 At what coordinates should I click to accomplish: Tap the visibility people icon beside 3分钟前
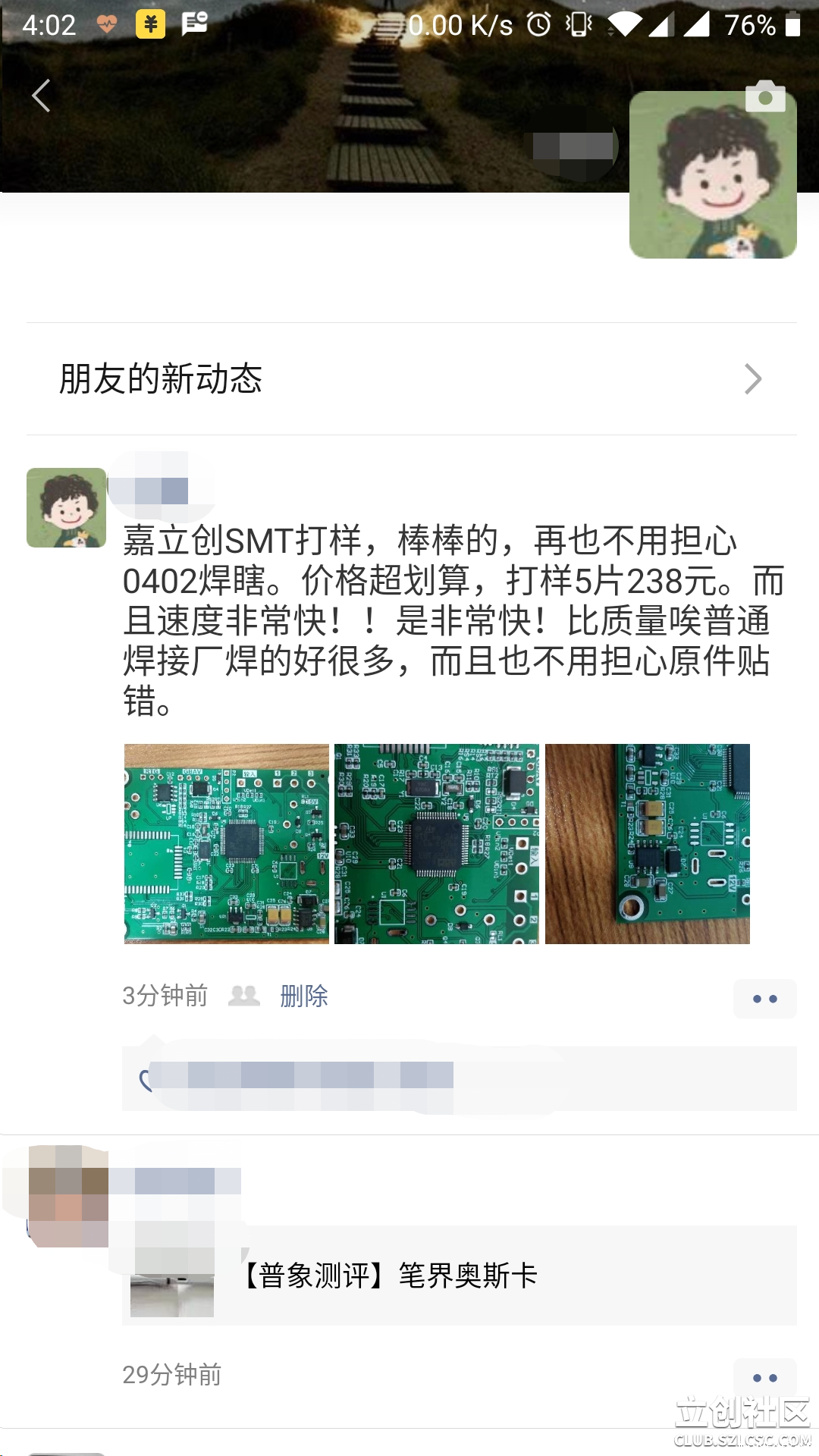click(x=244, y=996)
